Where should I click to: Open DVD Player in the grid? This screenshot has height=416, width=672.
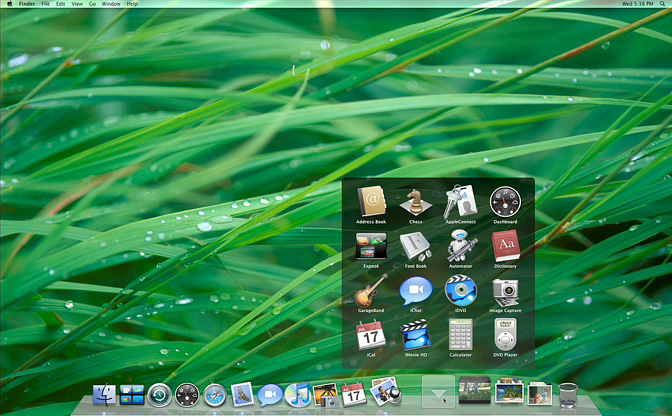coord(505,334)
